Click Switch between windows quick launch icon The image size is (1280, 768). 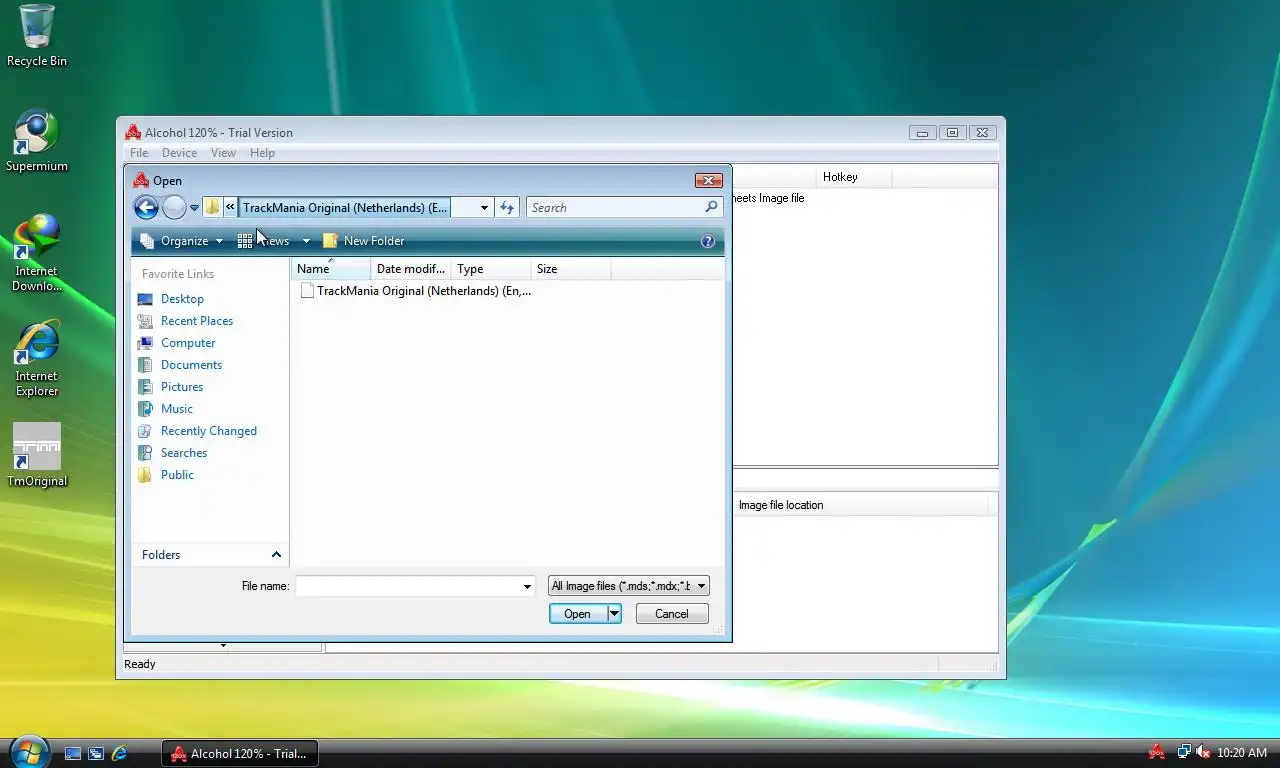(96, 753)
